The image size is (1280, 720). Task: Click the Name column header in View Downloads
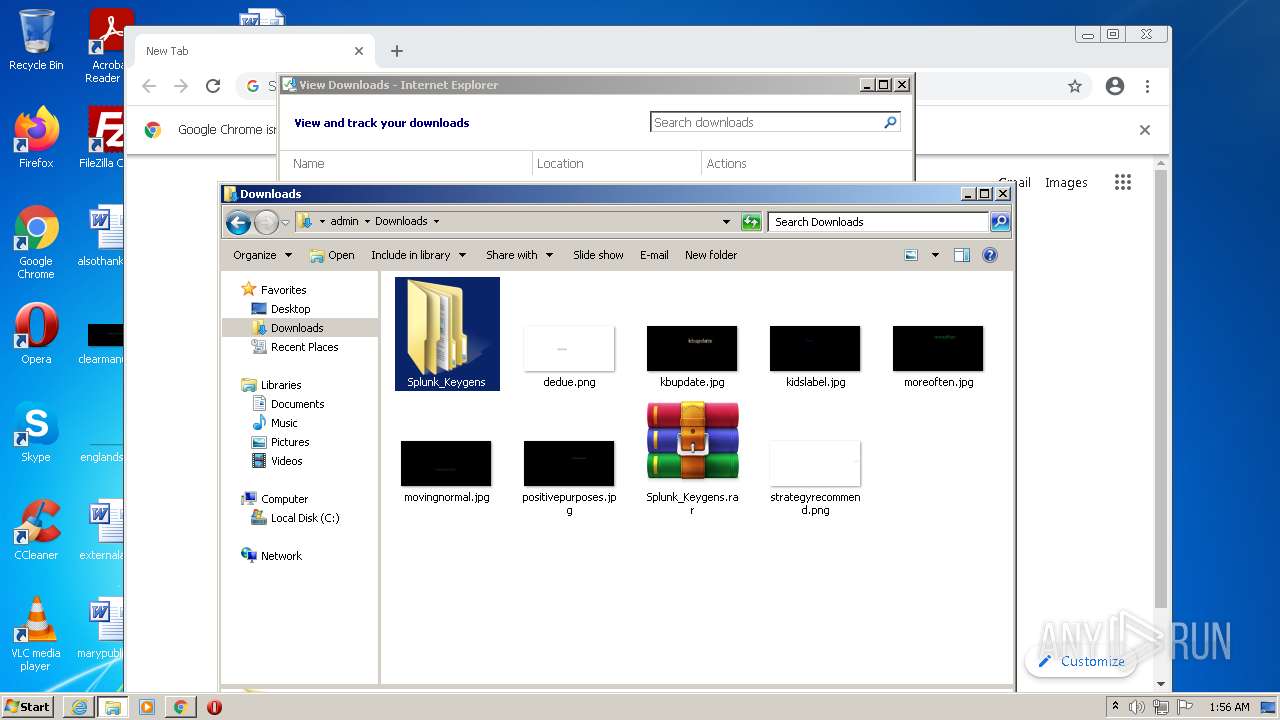[308, 163]
